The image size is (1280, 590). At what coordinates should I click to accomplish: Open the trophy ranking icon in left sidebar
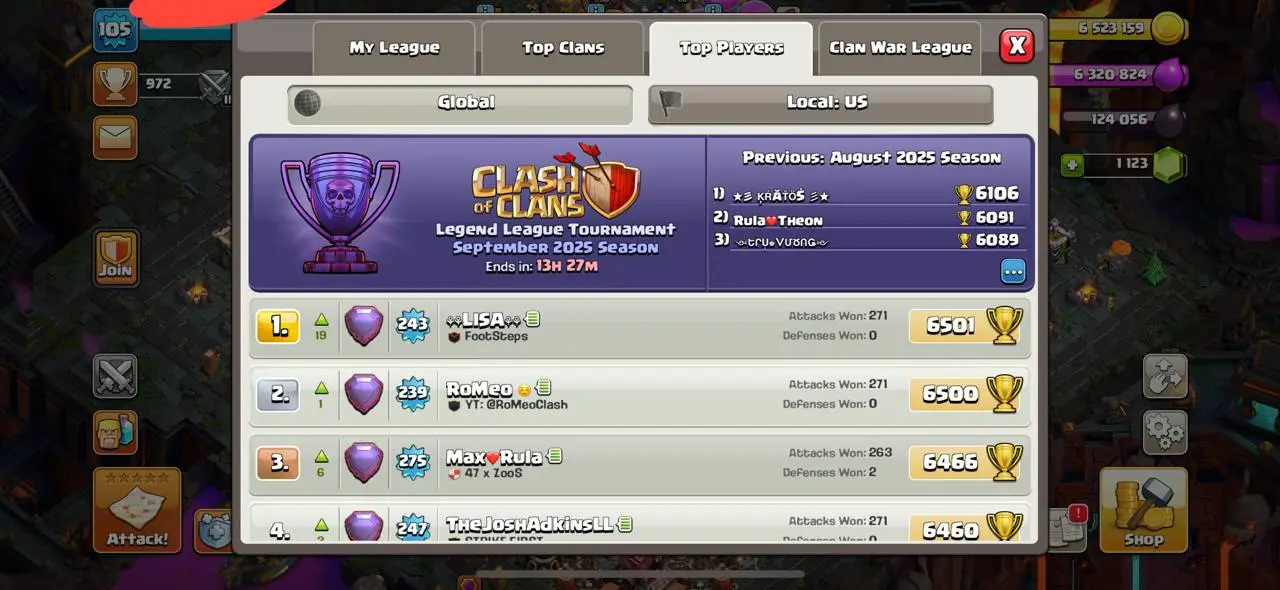pos(115,84)
